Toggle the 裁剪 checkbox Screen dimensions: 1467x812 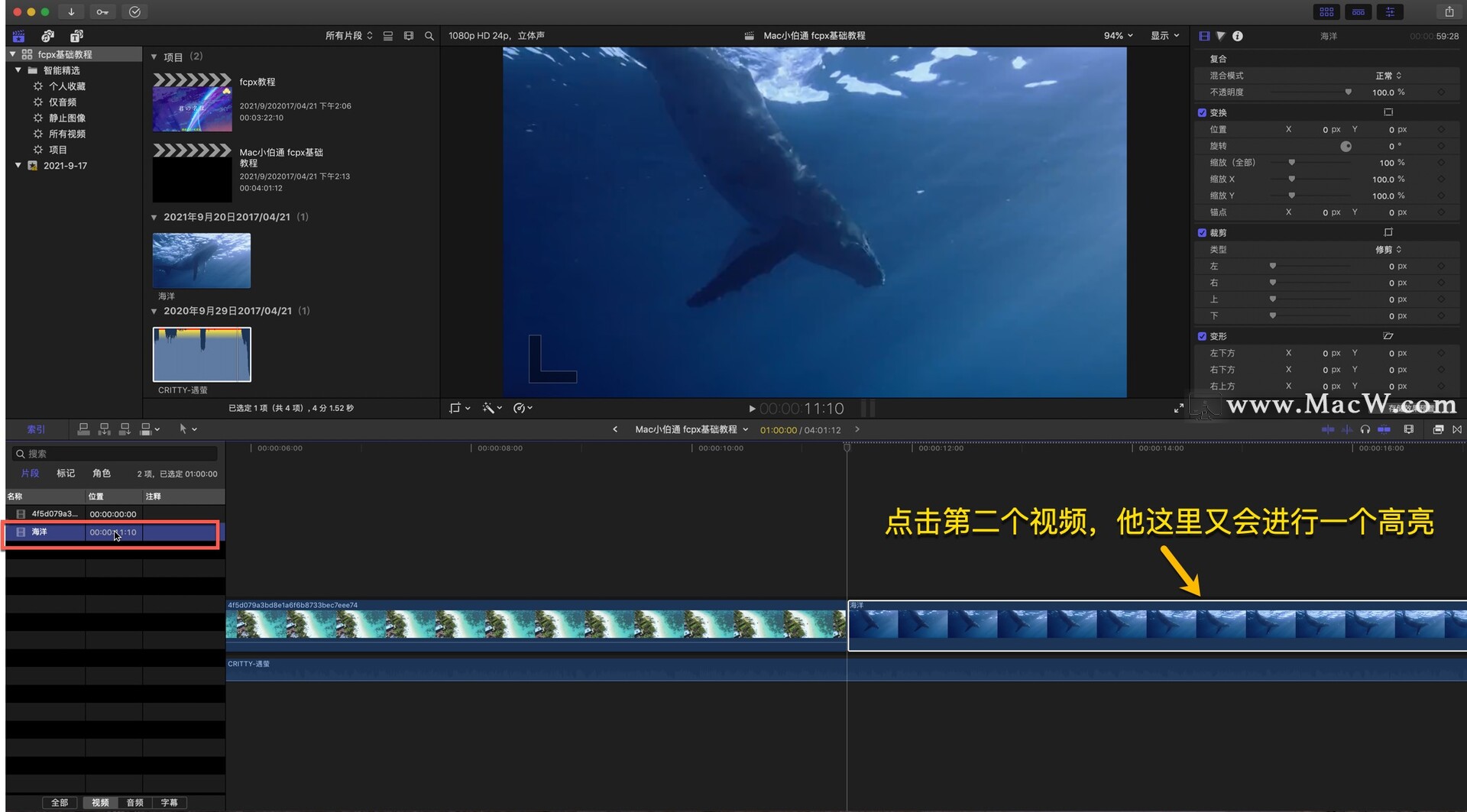click(x=1202, y=232)
